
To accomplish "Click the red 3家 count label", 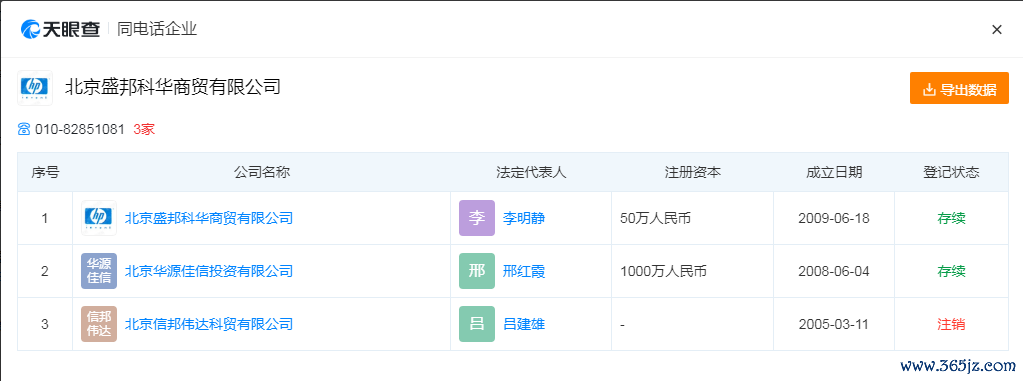I will (x=144, y=129).
